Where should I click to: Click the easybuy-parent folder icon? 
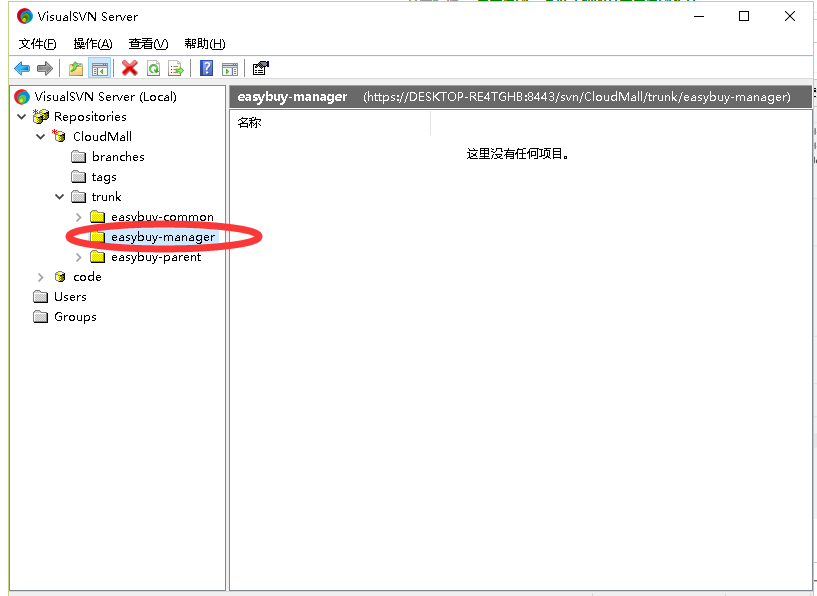97,257
